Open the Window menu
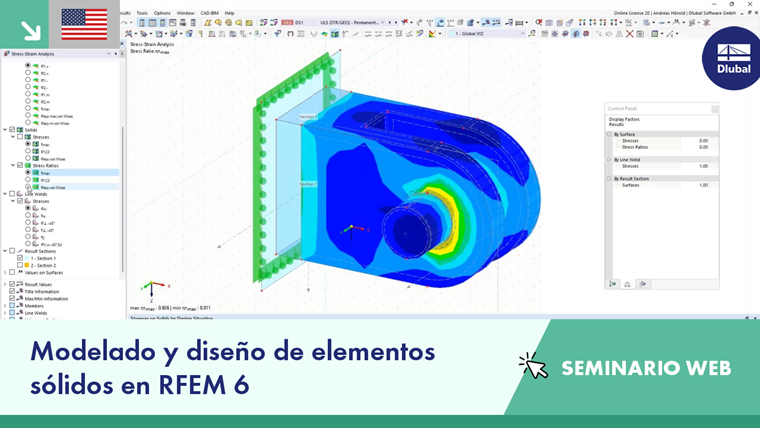This screenshot has width=760, height=428. click(186, 13)
